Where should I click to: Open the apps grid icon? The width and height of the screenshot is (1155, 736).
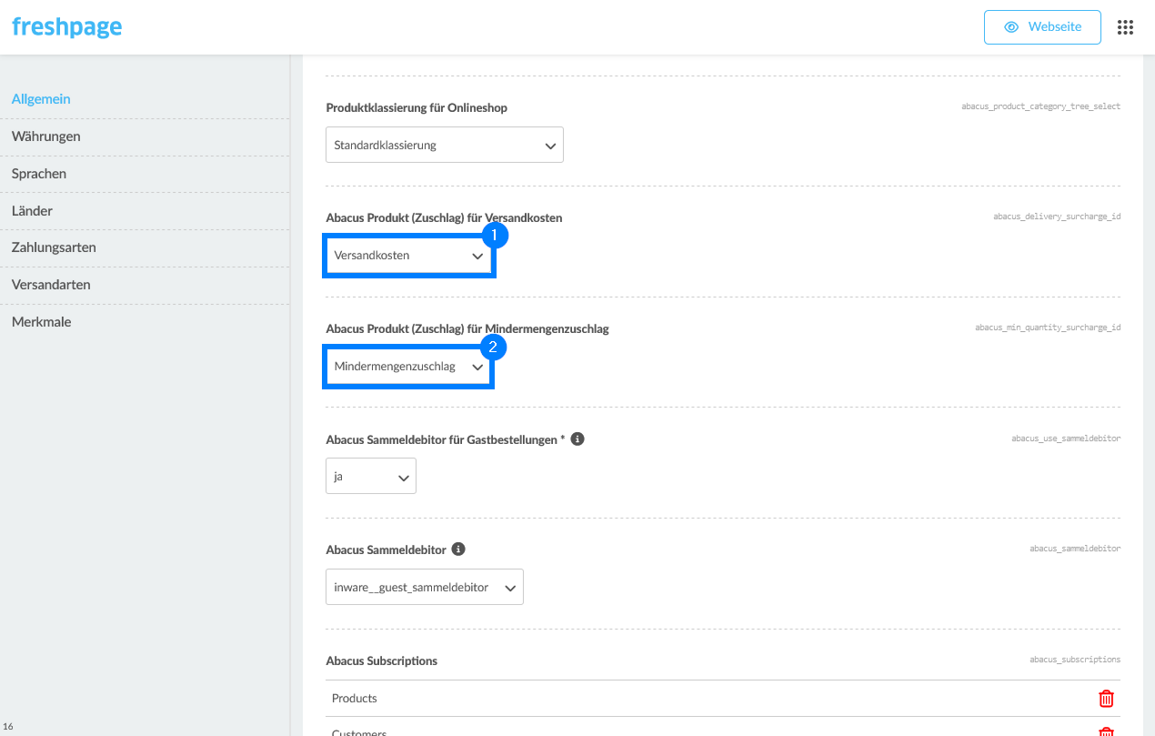1125,28
